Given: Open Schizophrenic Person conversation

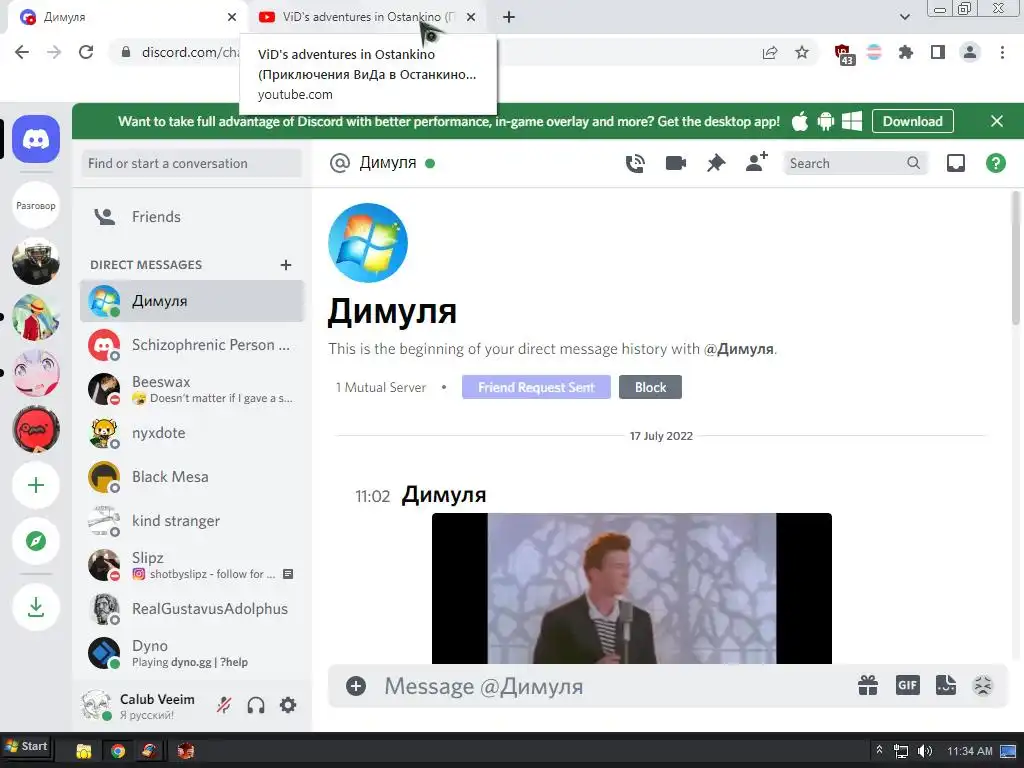Looking at the screenshot, I should tap(192, 345).
